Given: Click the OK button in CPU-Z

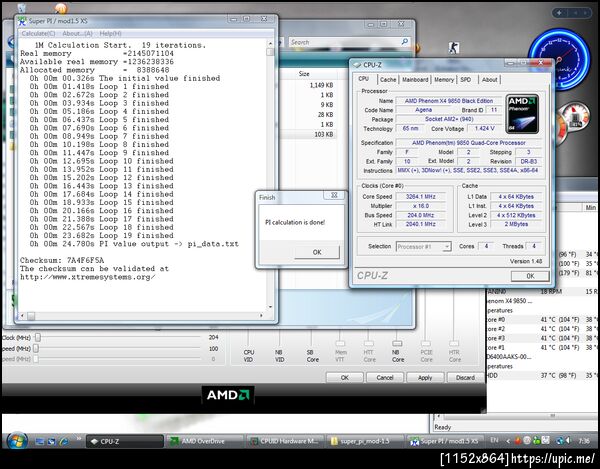Looking at the screenshot, I should point(530,276).
